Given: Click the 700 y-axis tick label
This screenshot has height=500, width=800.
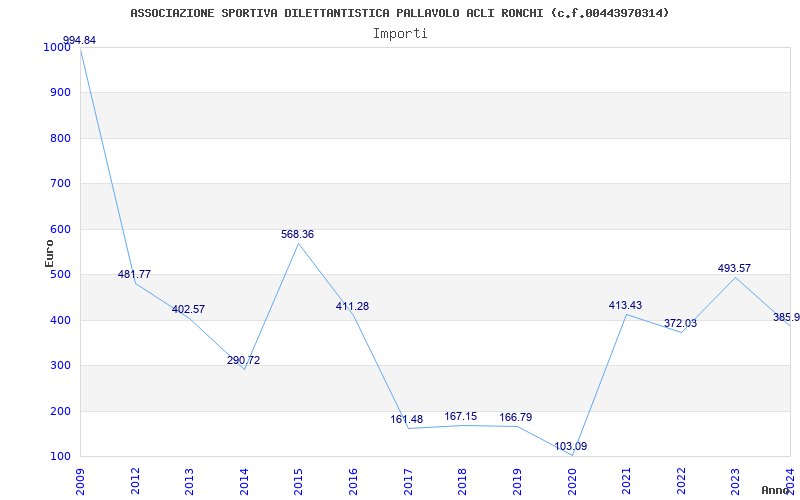Looking at the screenshot, I should (x=60, y=184).
